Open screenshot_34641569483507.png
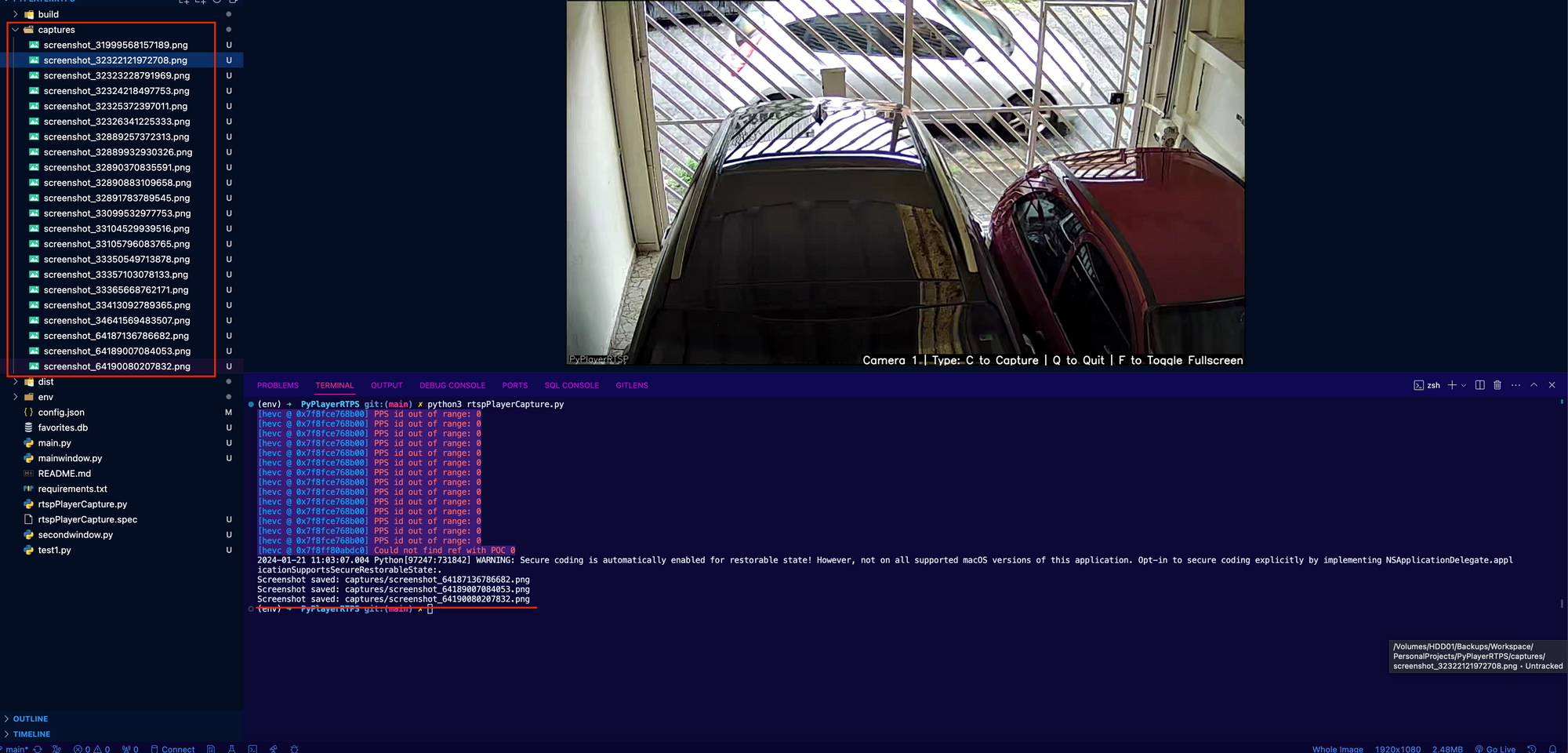Image resolution: width=1568 pixels, height=753 pixels. [x=117, y=321]
